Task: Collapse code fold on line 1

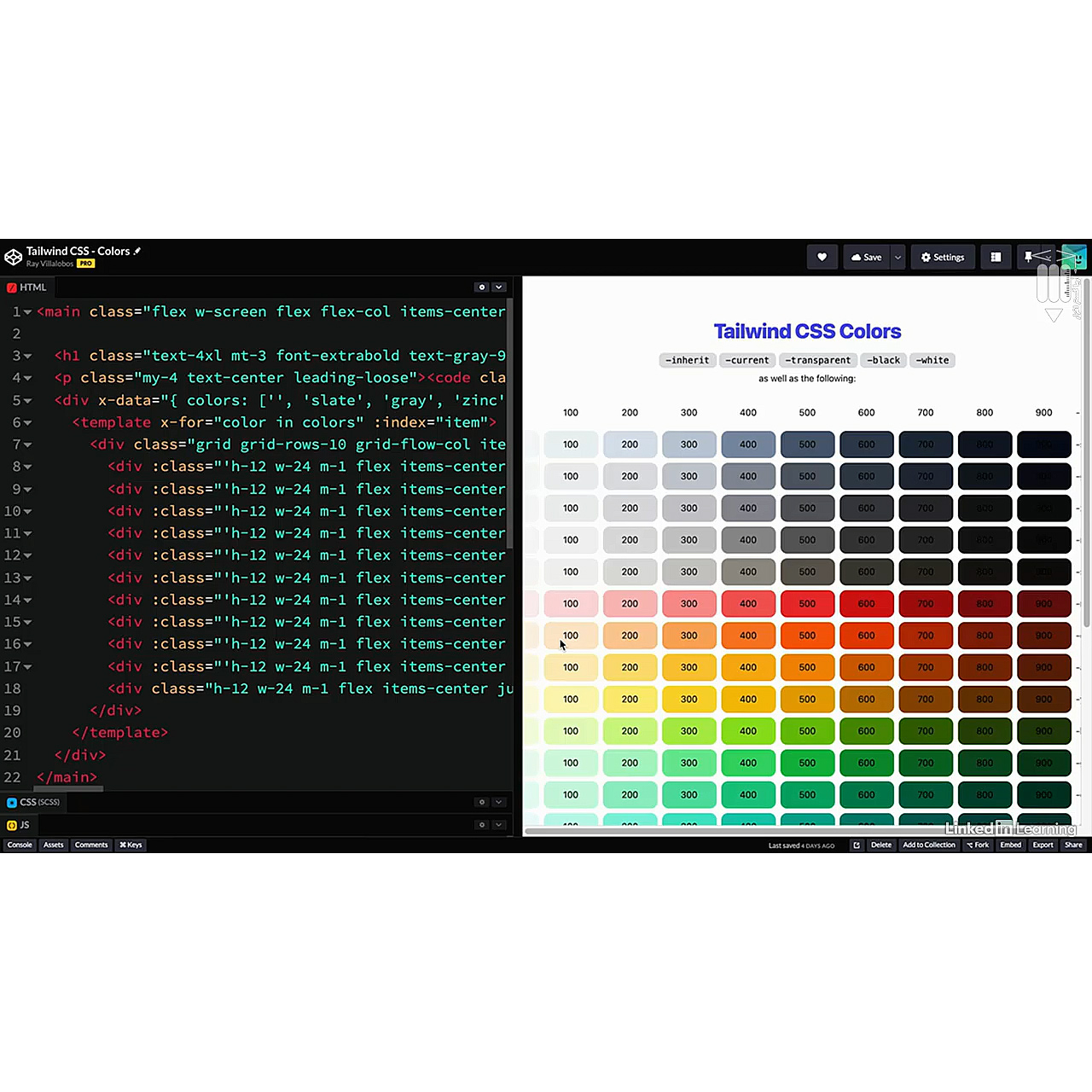Action: point(28,312)
